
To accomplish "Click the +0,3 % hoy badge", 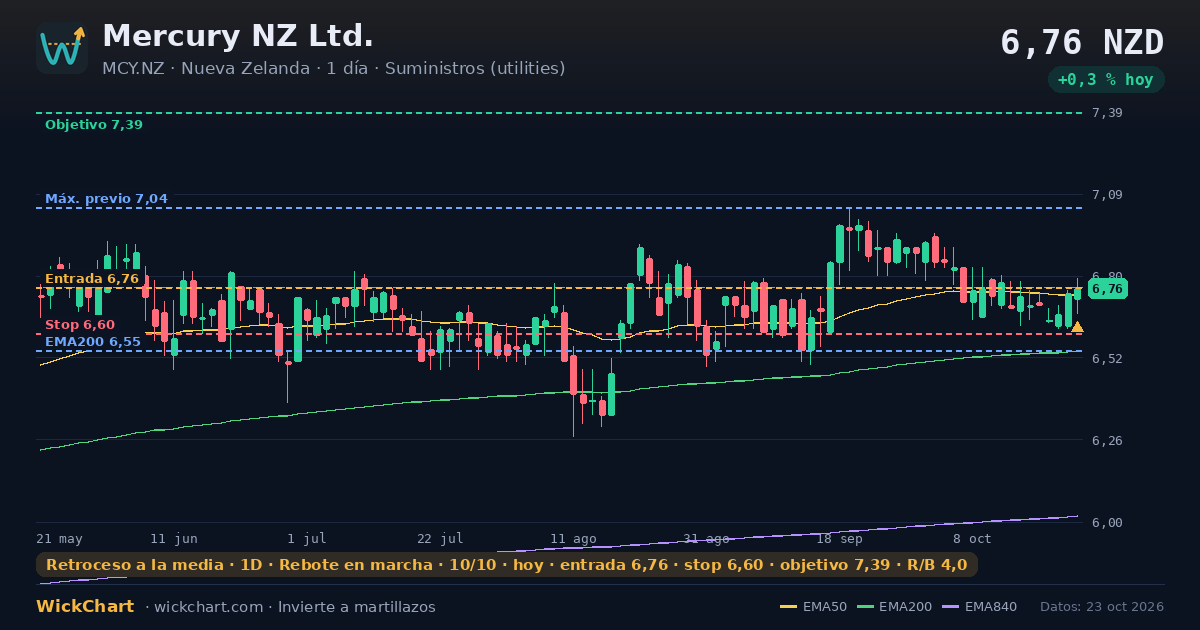I will click(1106, 80).
